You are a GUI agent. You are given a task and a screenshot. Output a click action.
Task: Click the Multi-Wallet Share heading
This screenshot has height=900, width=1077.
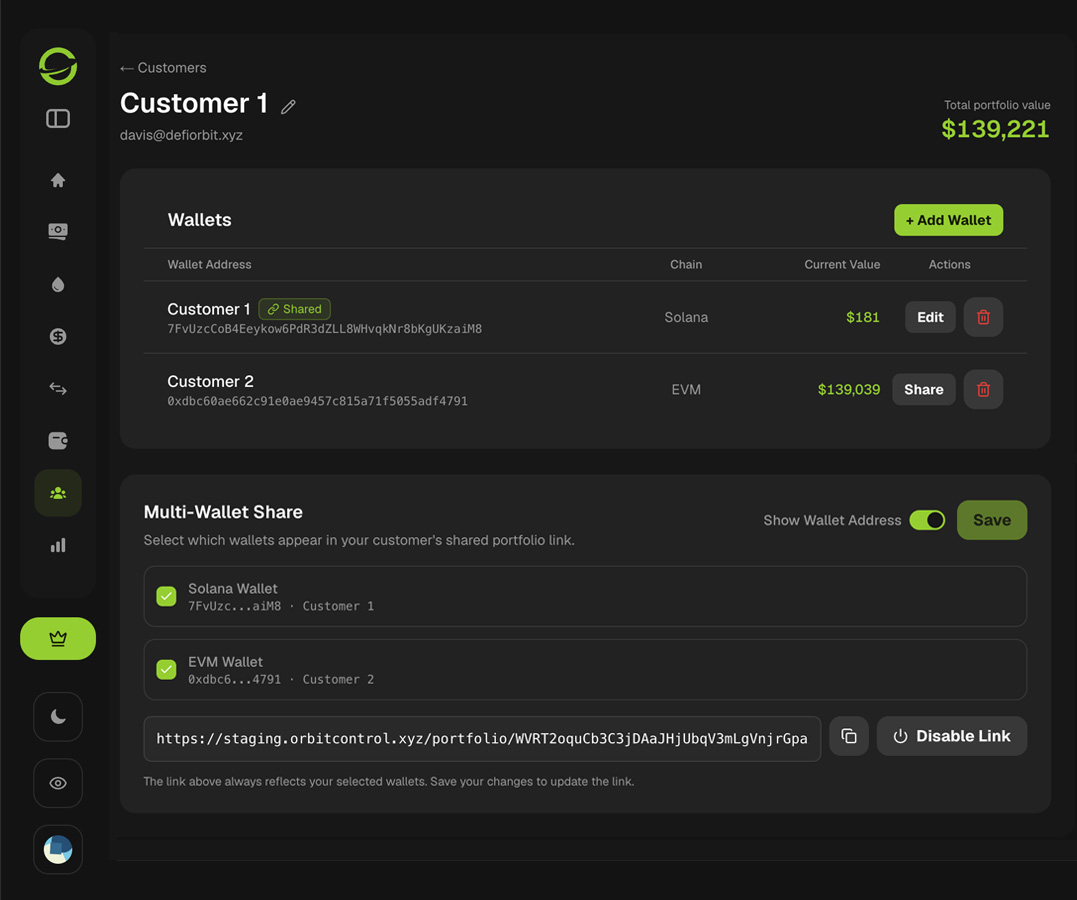click(x=223, y=512)
